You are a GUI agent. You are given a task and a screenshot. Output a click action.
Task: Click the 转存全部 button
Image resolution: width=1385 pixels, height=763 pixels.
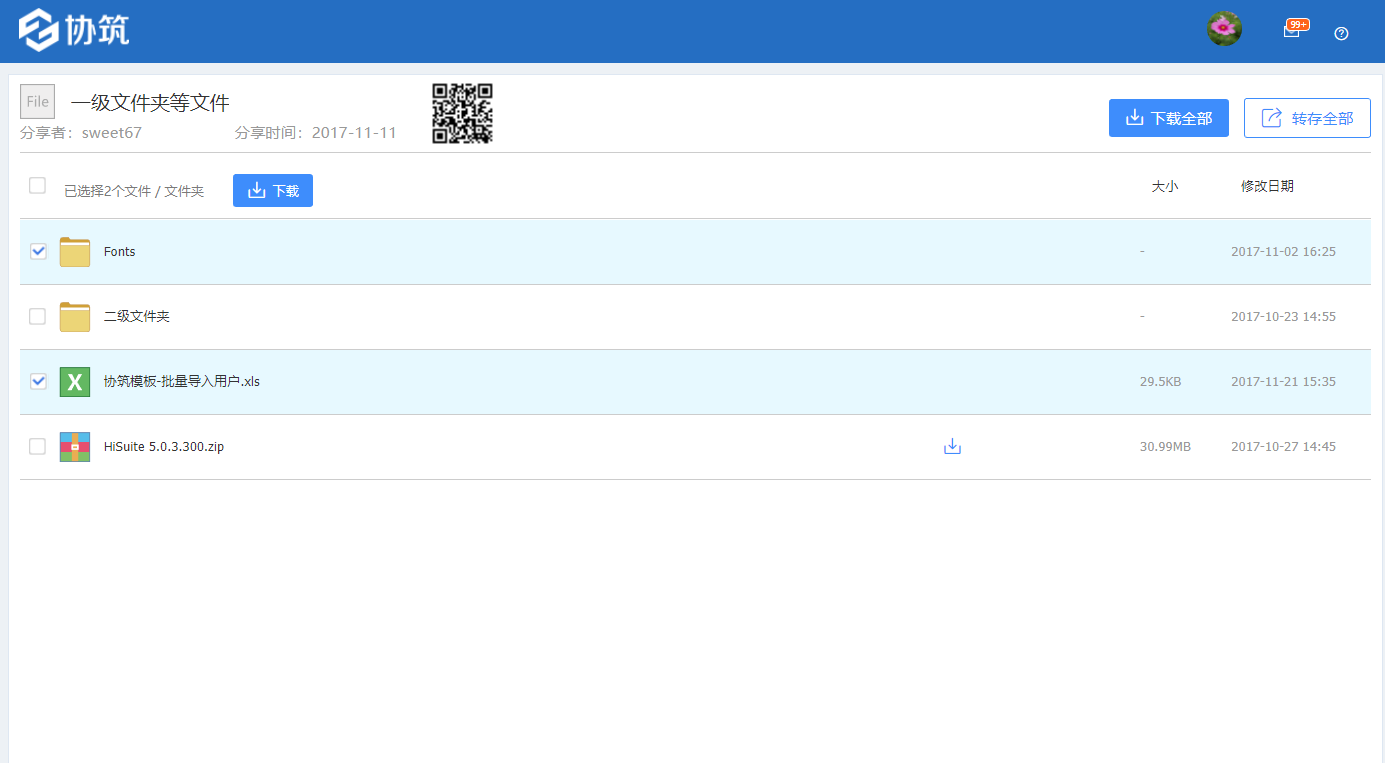pyautogui.click(x=1307, y=118)
